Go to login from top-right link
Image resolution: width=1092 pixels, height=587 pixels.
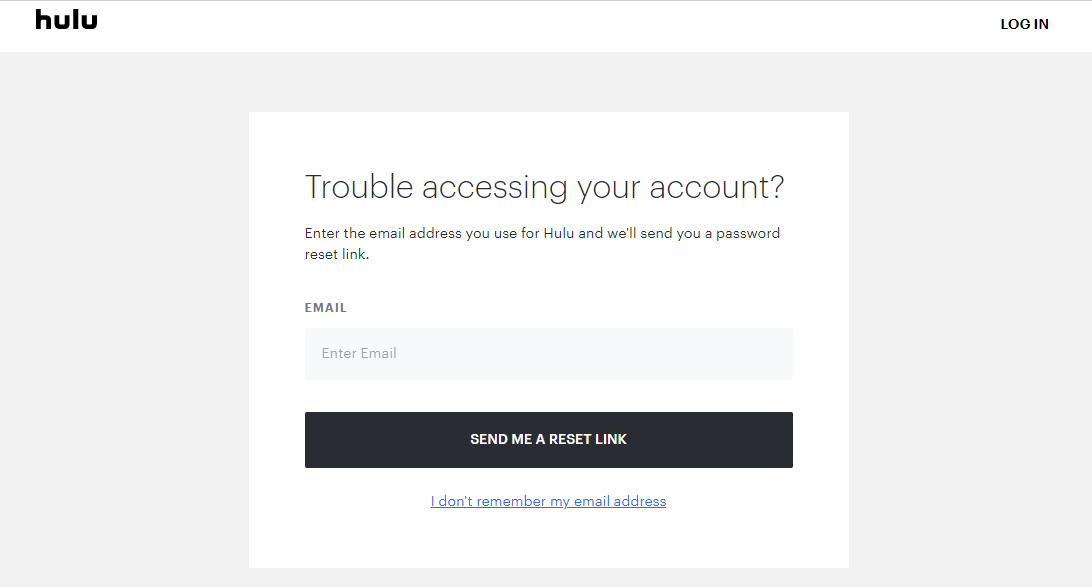click(x=1024, y=24)
